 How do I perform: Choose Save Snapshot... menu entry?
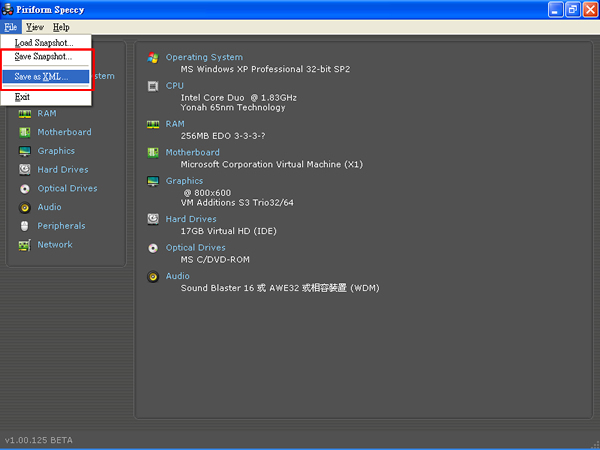[x=46, y=57]
